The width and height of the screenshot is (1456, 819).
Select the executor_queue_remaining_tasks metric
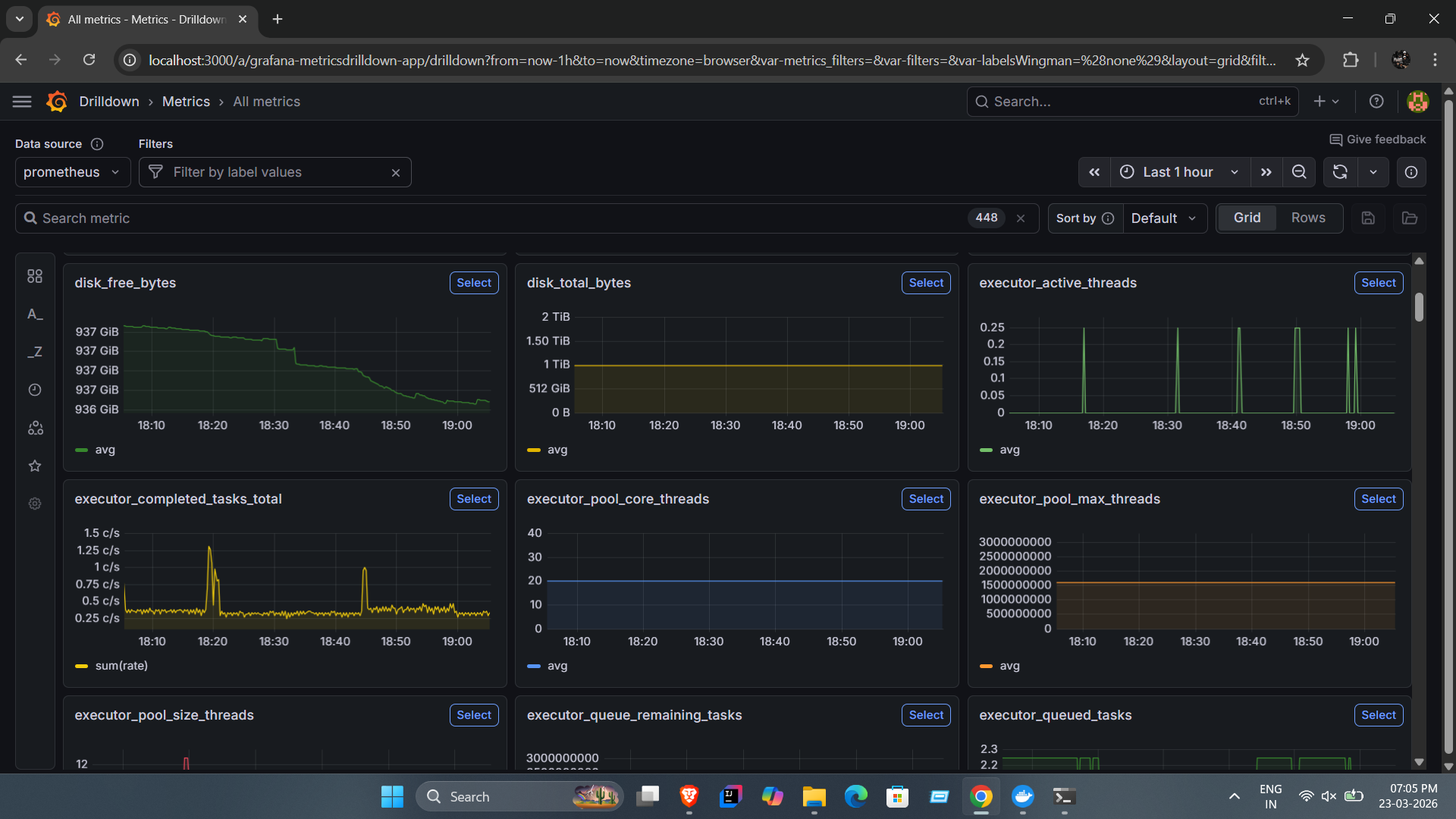tap(926, 715)
